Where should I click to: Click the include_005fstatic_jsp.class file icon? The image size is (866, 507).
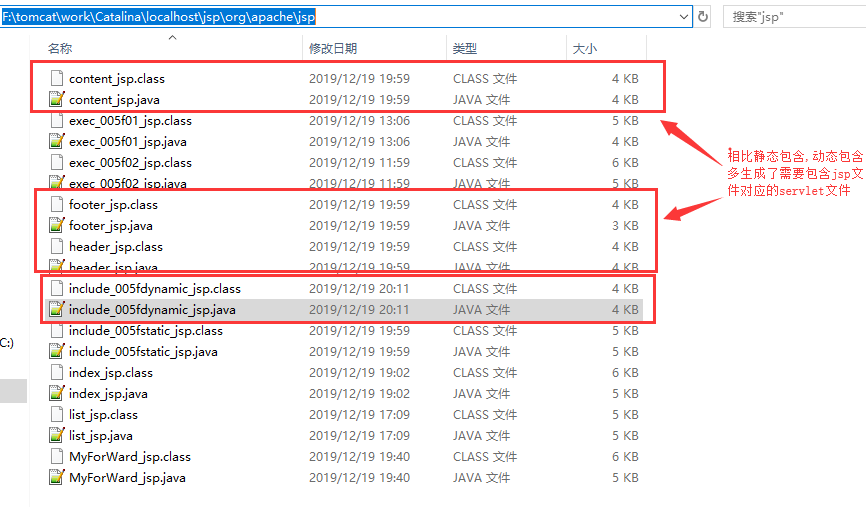(x=56, y=330)
